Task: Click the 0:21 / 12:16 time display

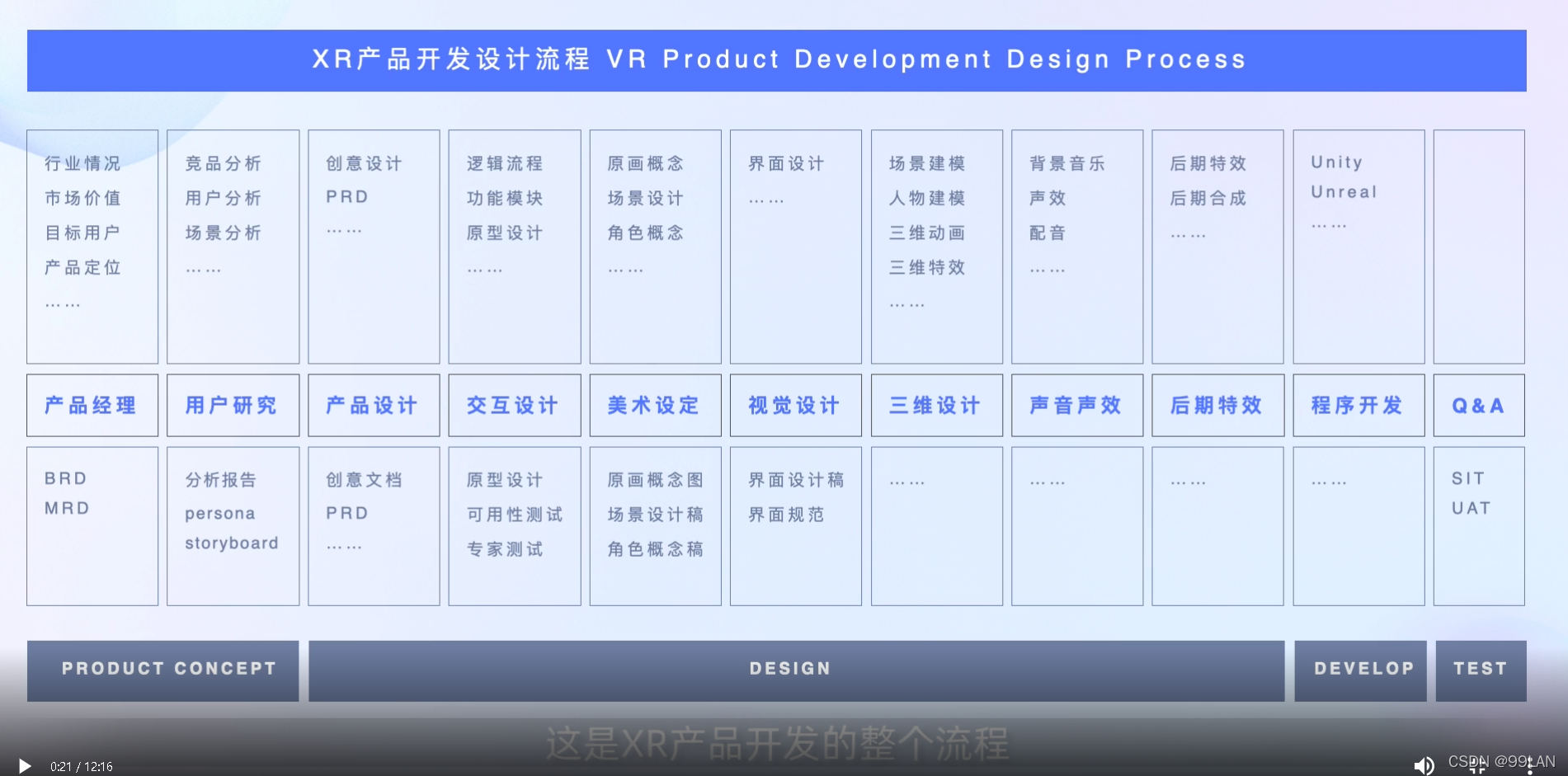Action: pyautogui.click(x=82, y=767)
